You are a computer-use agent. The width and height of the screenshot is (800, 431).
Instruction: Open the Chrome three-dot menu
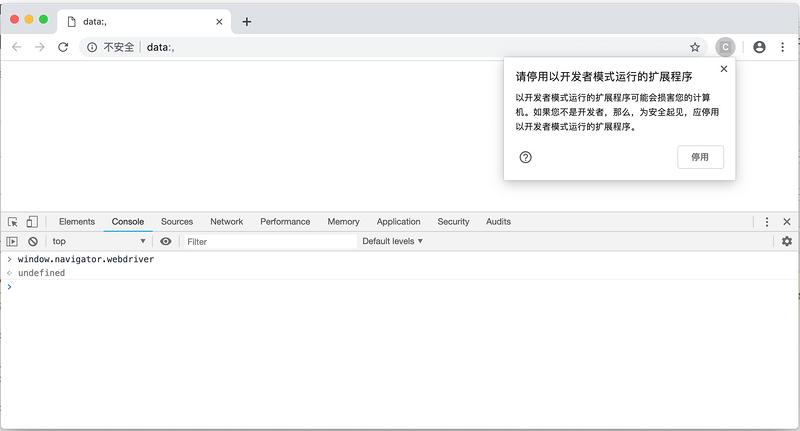coord(782,47)
